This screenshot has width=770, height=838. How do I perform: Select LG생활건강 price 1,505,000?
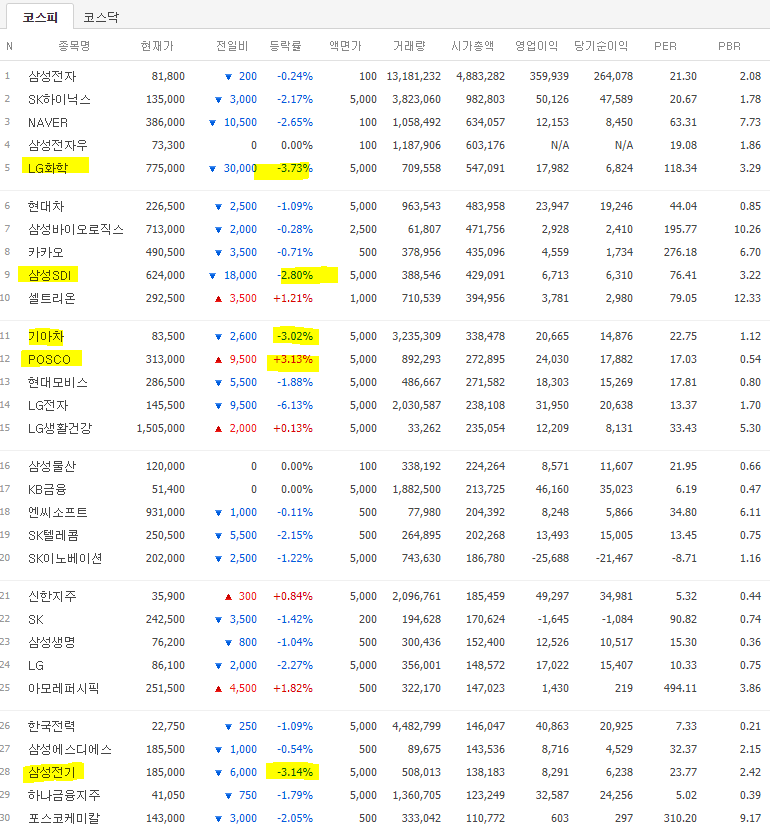click(x=160, y=428)
